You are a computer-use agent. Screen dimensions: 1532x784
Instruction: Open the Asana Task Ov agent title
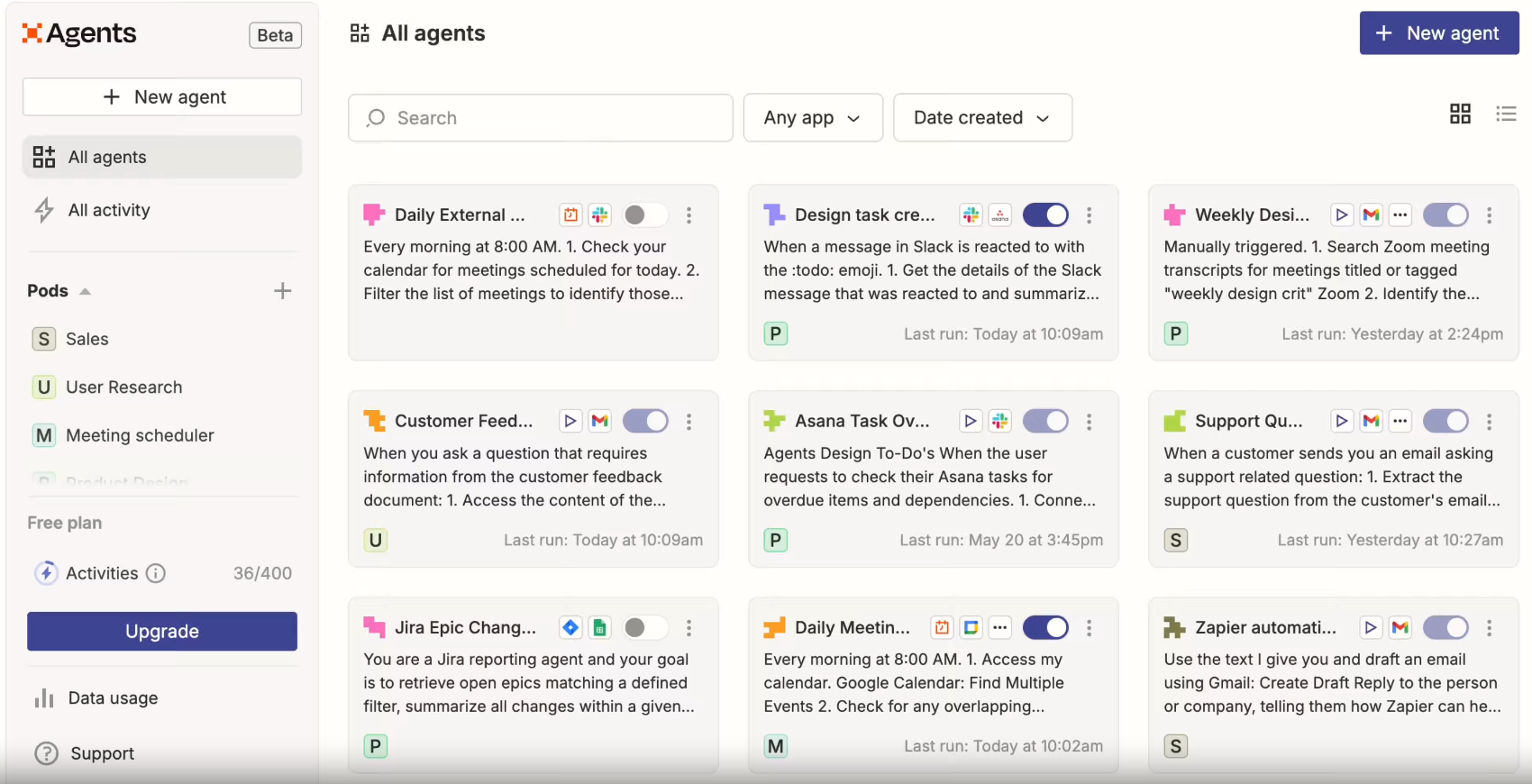[x=862, y=422]
